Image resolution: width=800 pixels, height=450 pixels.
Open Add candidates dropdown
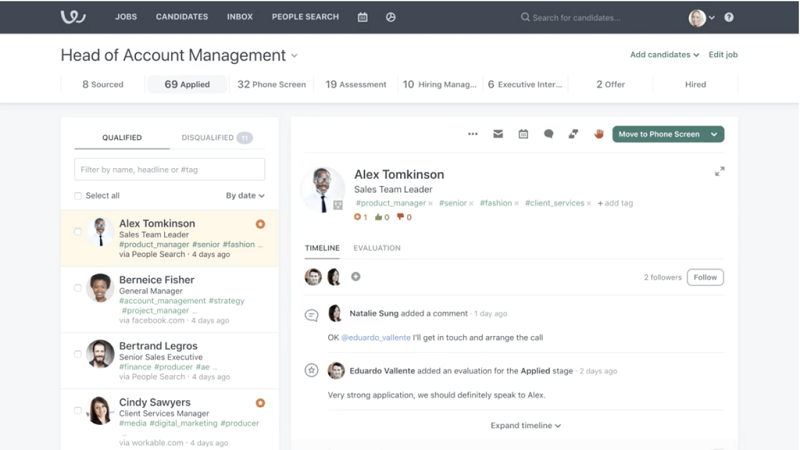coord(664,55)
